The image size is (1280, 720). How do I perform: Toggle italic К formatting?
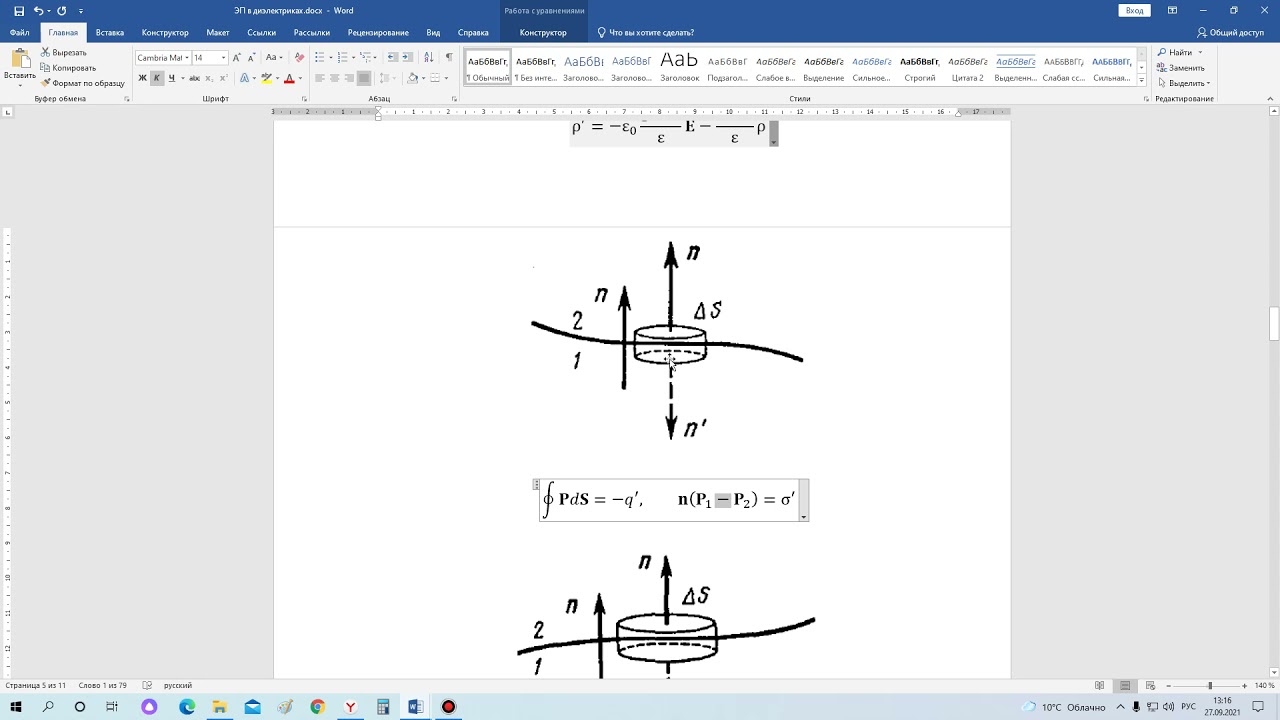click(156, 78)
